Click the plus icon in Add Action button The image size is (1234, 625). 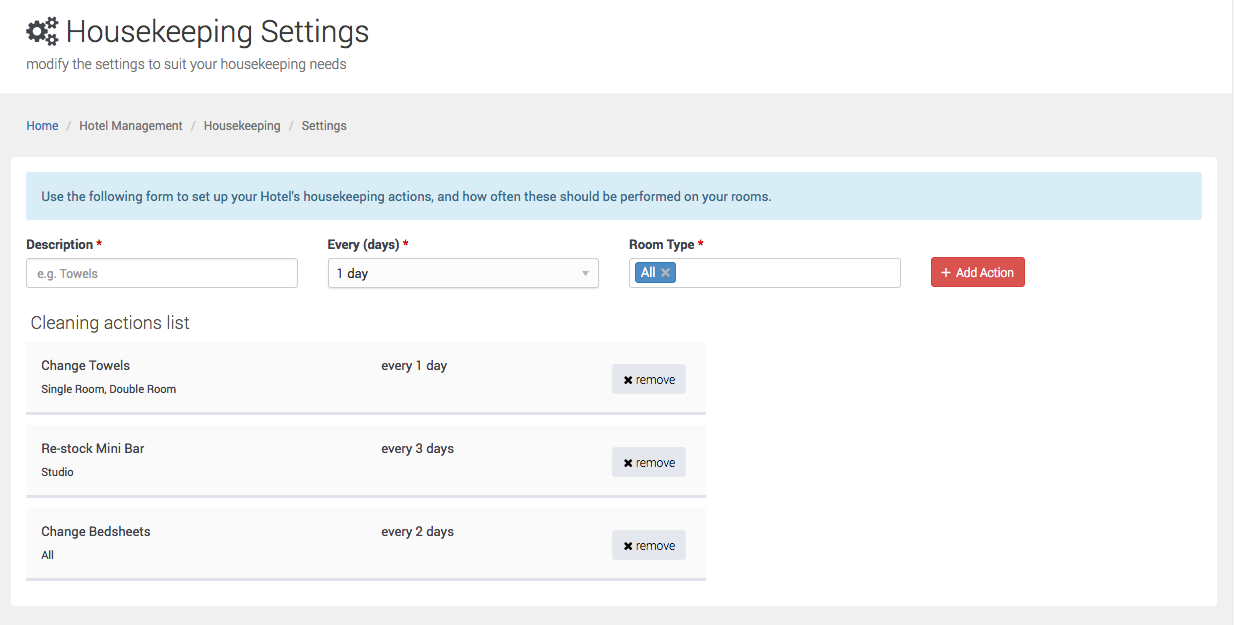[x=946, y=273]
